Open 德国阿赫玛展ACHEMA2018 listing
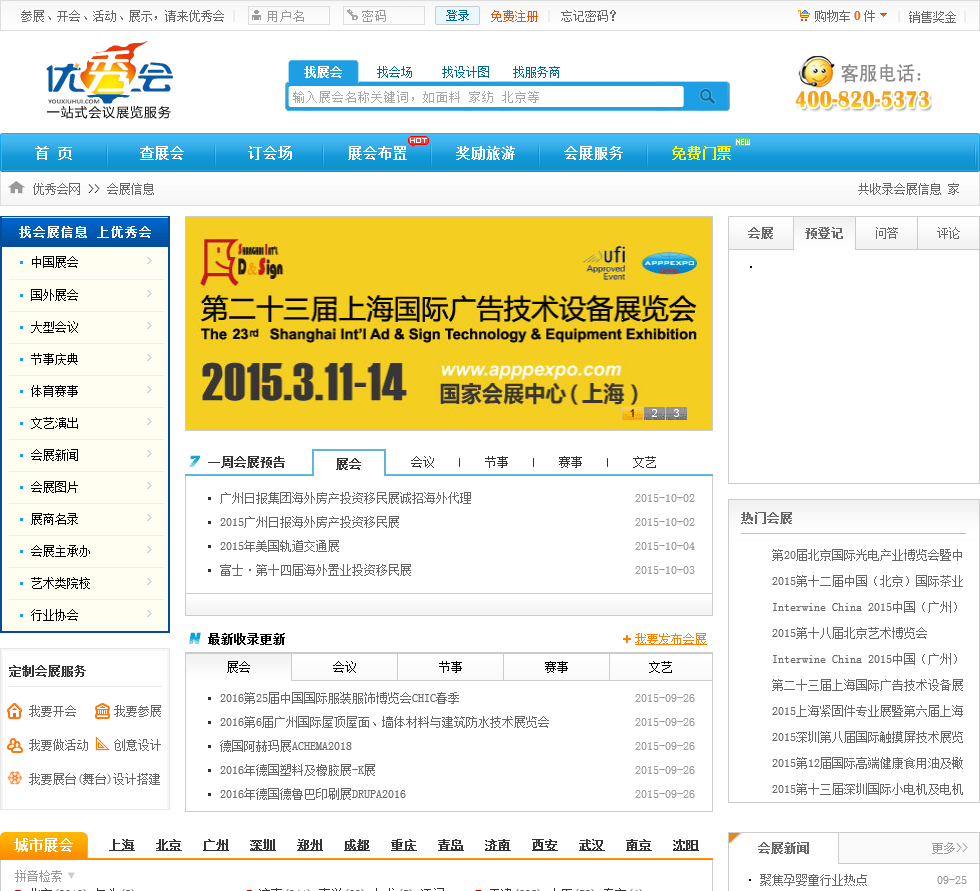Screen dimensions: 980x891 coord(286,746)
